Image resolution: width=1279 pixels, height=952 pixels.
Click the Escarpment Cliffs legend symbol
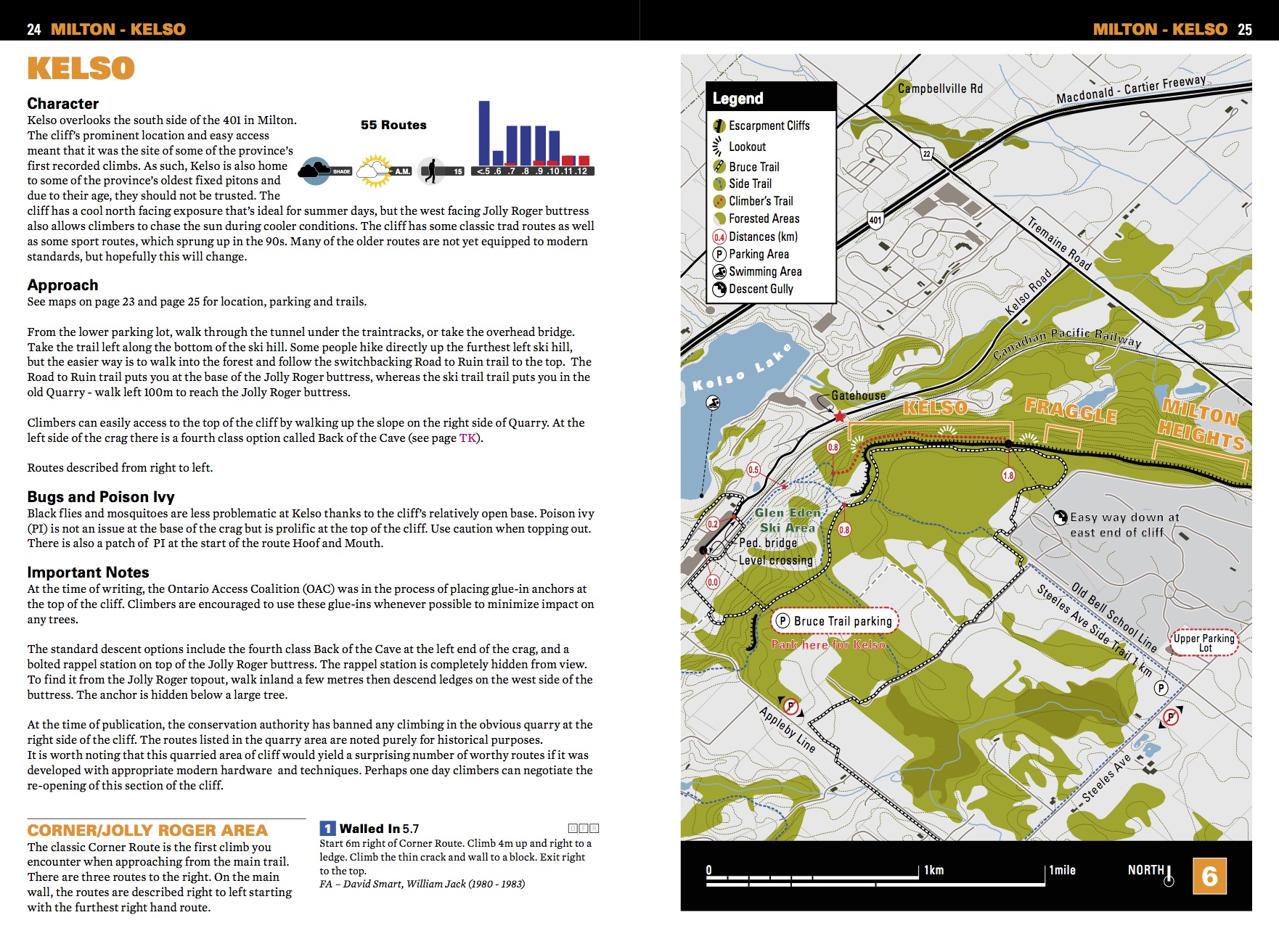click(719, 126)
